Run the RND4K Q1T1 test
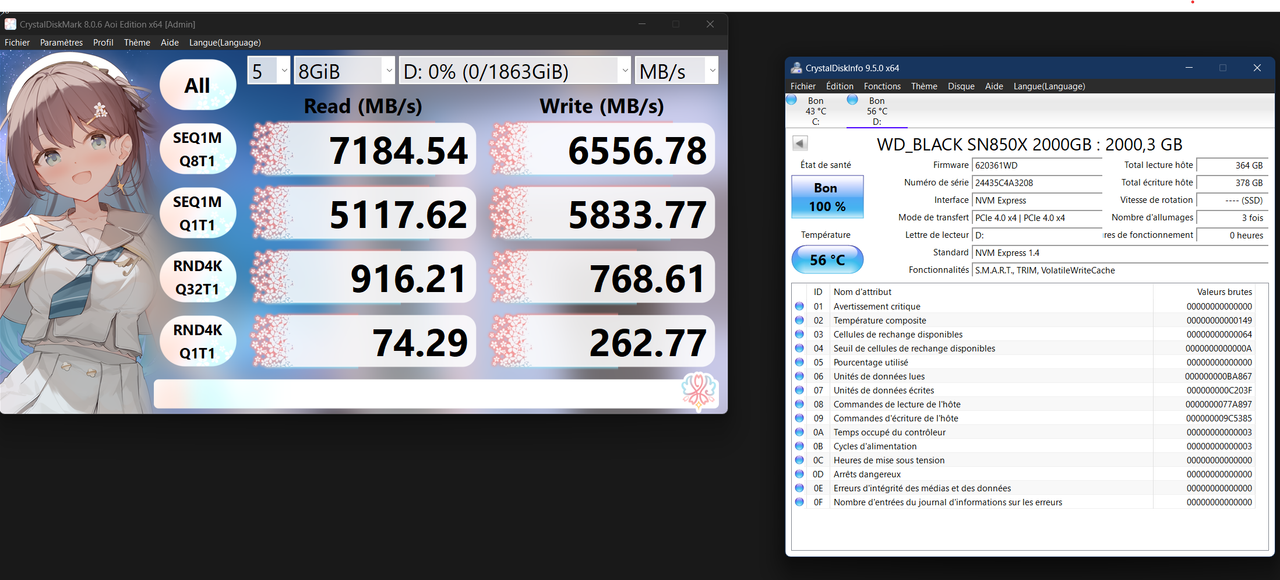 point(197,341)
